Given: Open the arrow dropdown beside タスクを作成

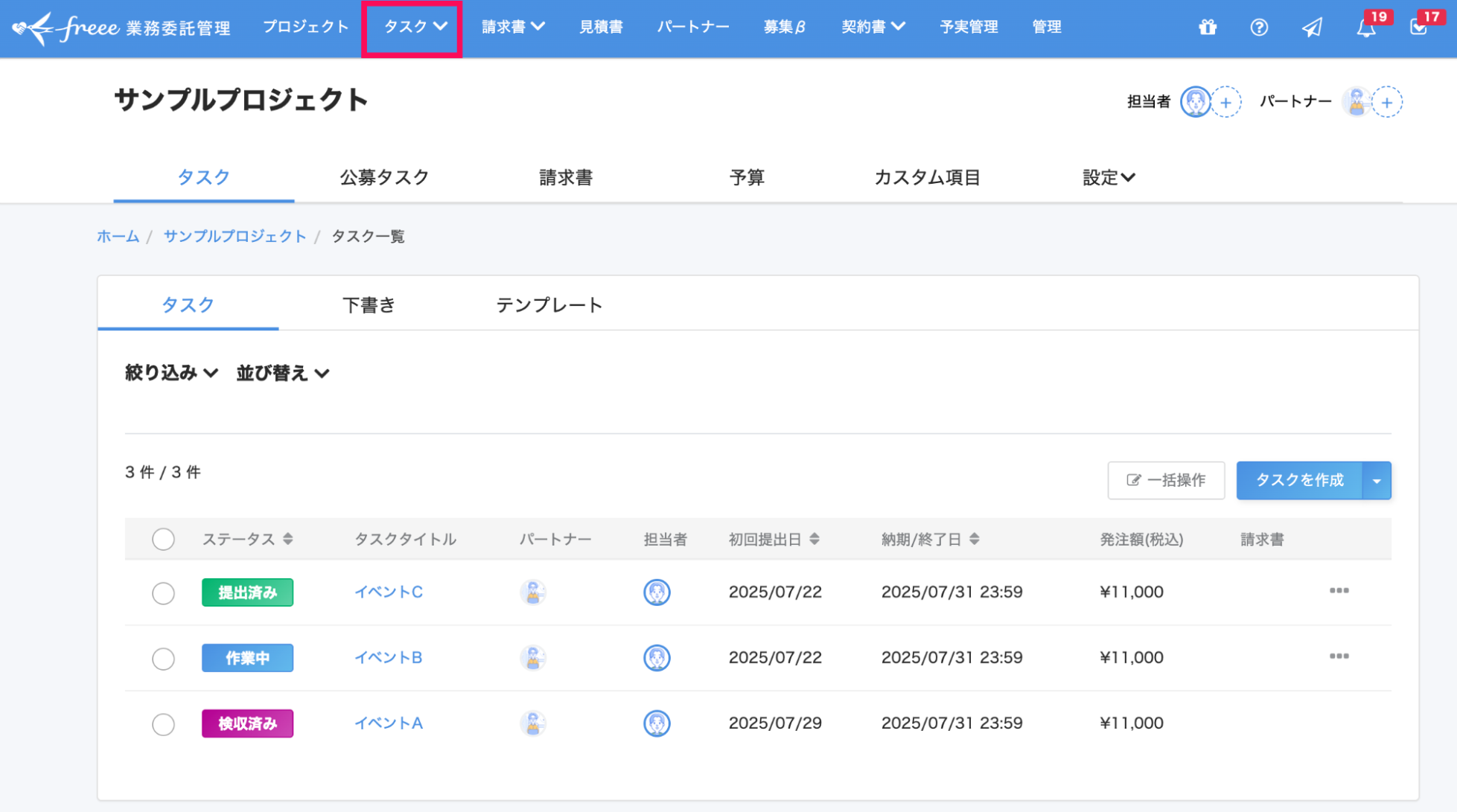Looking at the screenshot, I should coord(1377,481).
